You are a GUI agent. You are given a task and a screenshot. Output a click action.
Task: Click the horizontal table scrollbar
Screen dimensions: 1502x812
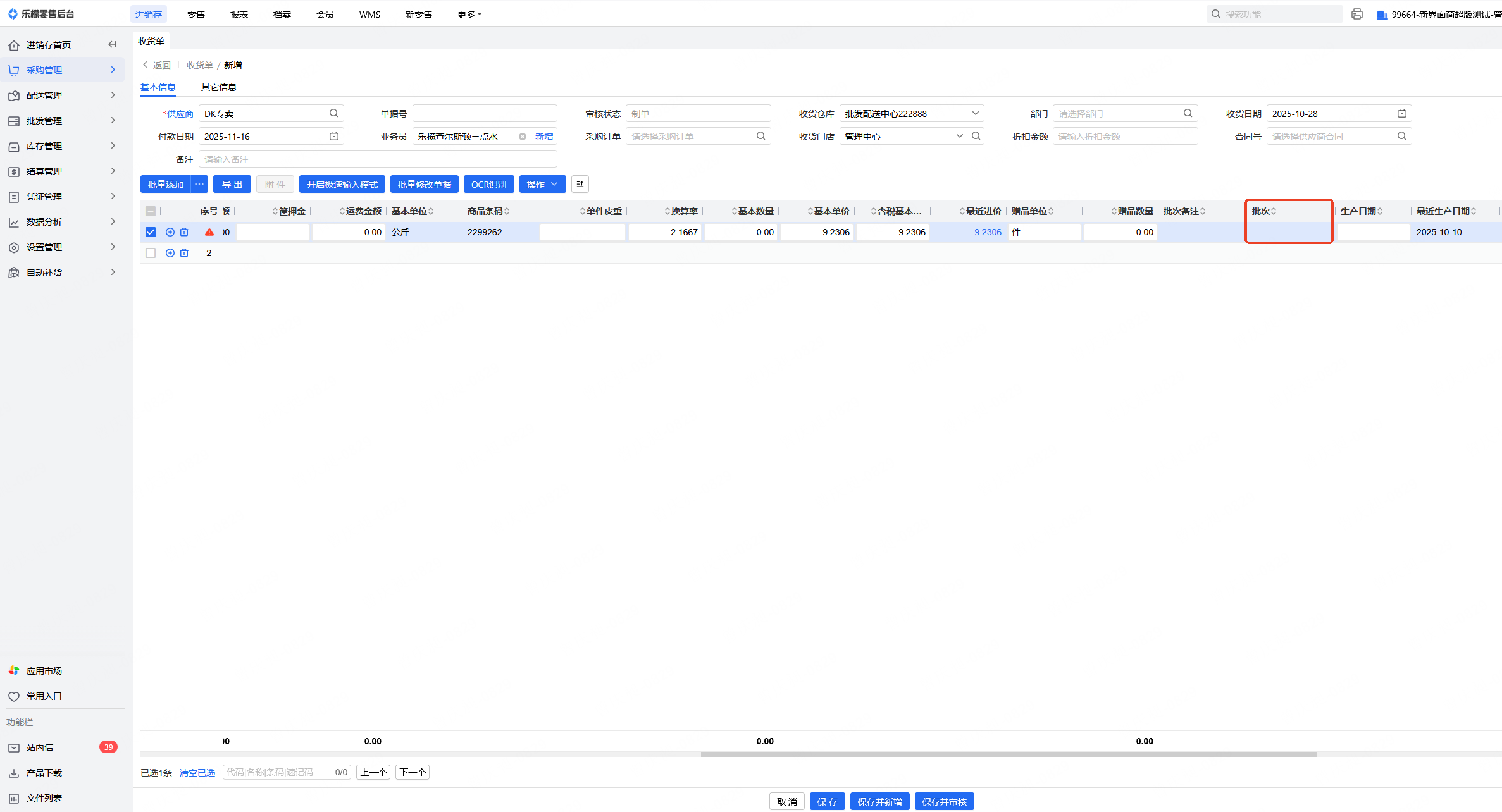pos(1008,754)
